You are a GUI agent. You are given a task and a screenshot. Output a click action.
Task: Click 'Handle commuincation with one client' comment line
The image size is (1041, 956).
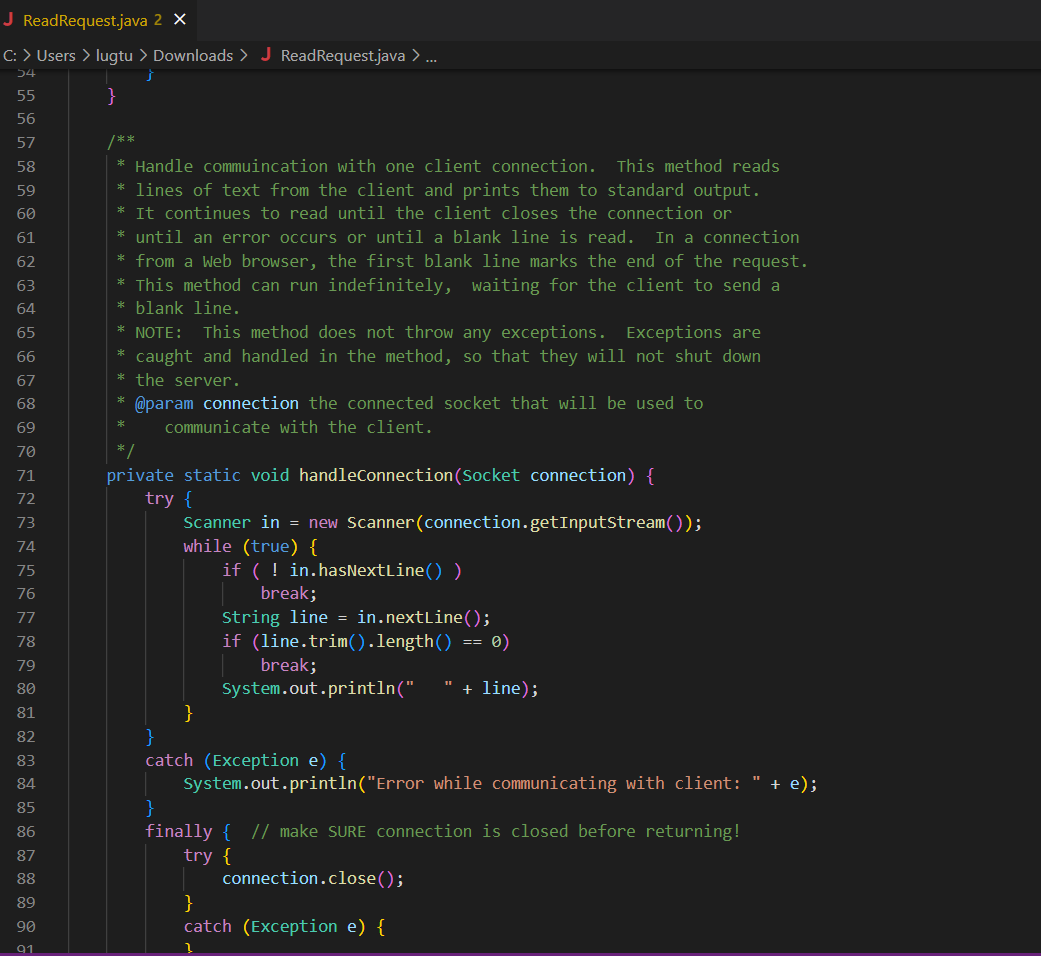(x=448, y=167)
